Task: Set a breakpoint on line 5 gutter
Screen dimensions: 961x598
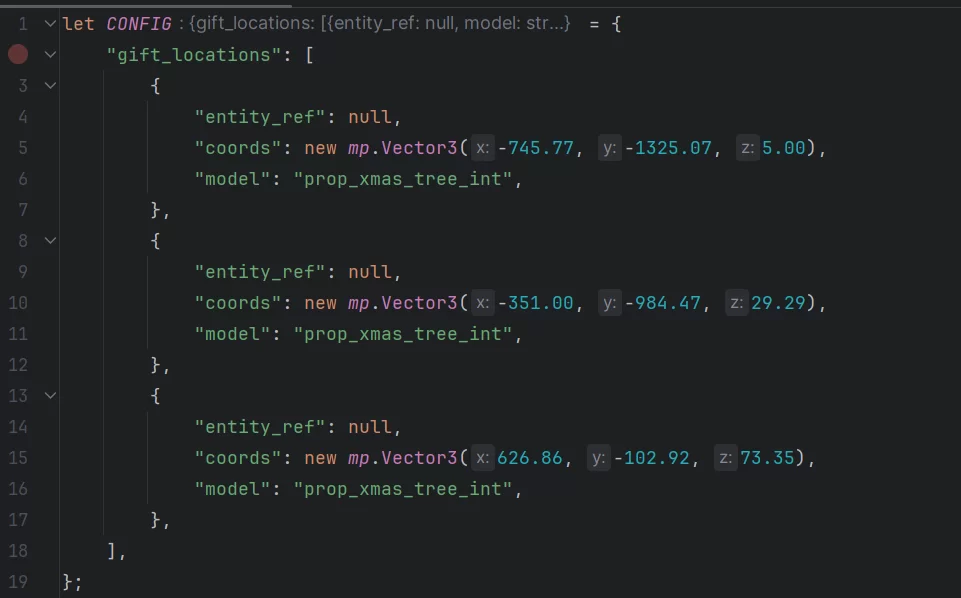Action: 18,147
